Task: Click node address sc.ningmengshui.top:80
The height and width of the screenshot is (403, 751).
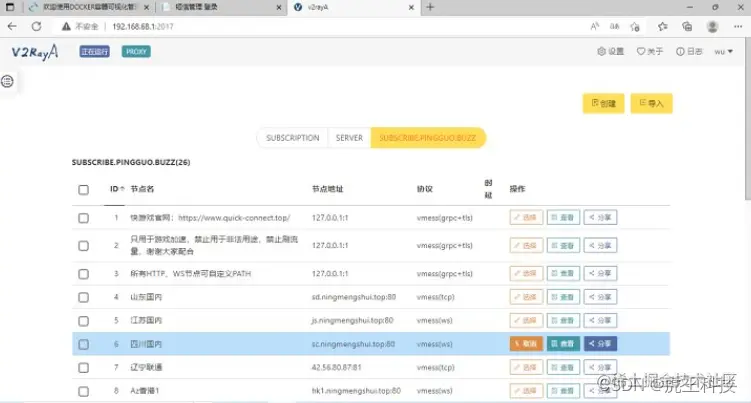Action: [353, 344]
